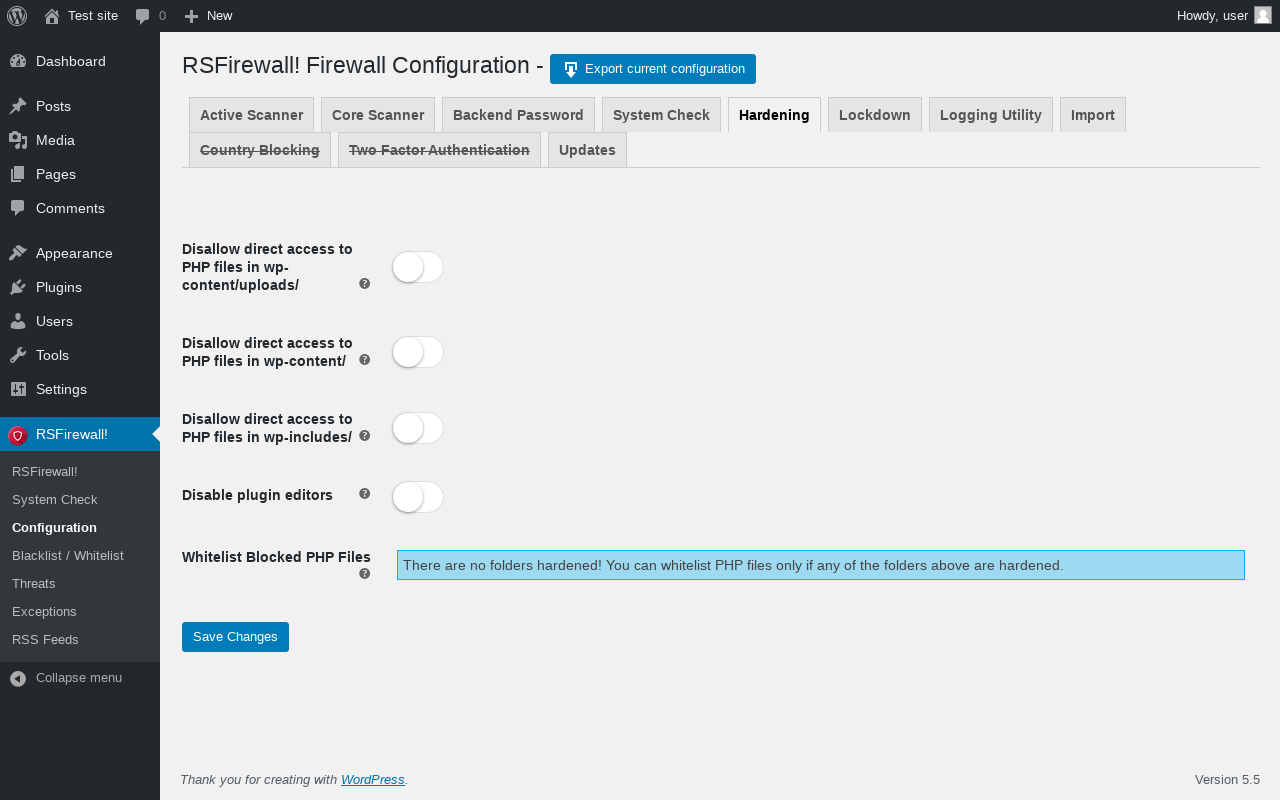Click the WordPress logo icon
This screenshot has width=1280, height=800.
tap(17, 16)
